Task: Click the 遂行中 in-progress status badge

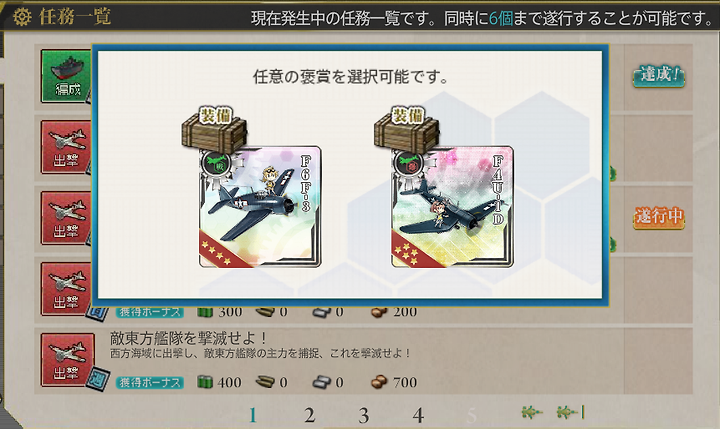Action: (x=658, y=217)
